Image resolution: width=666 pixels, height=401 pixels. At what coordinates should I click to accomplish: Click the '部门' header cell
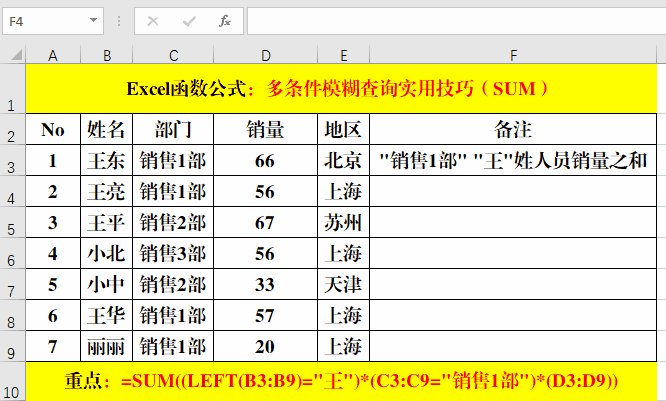[173, 129]
